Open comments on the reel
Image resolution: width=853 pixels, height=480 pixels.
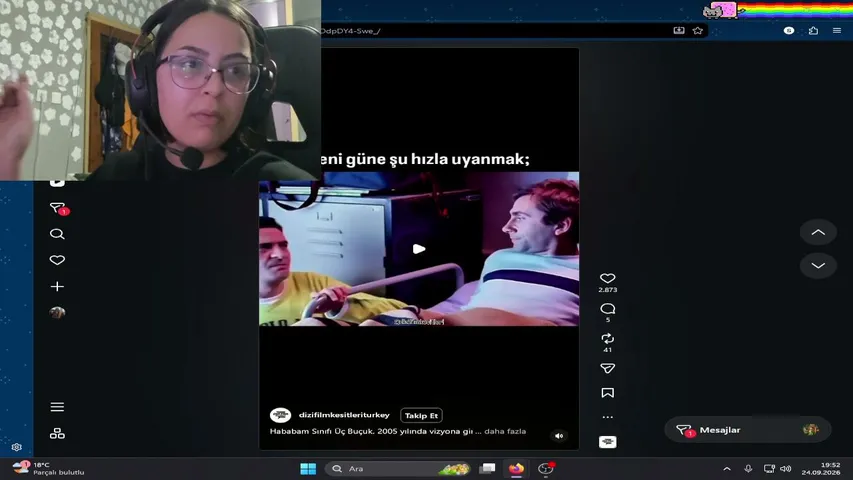(x=608, y=309)
